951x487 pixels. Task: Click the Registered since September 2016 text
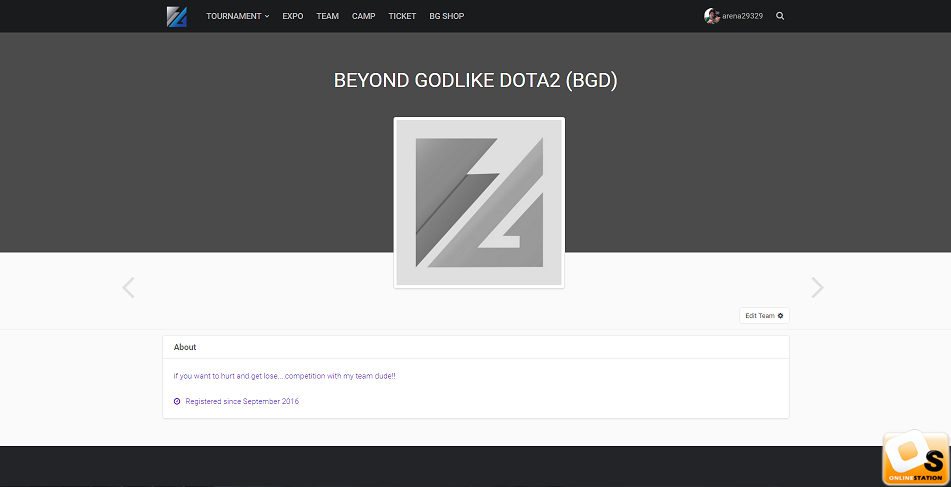pyautogui.click(x=242, y=401)
